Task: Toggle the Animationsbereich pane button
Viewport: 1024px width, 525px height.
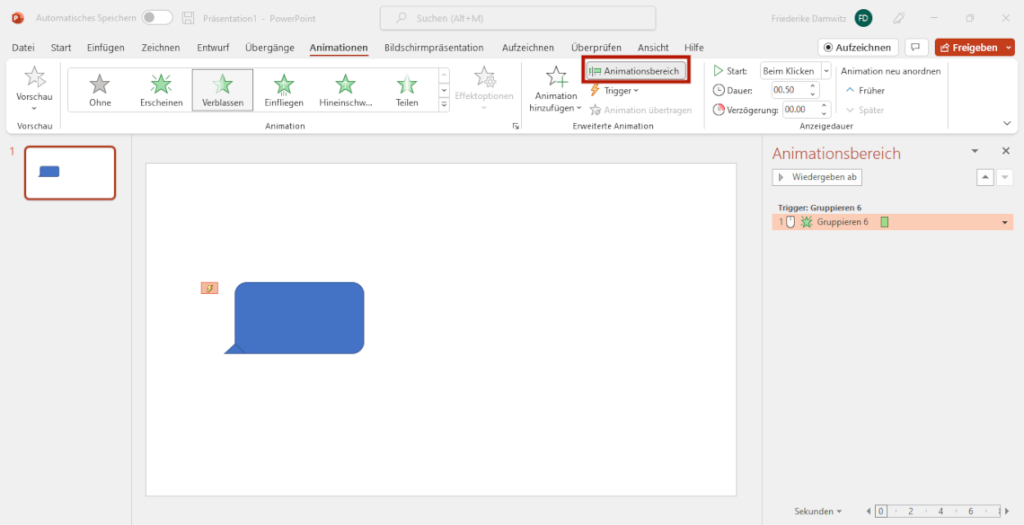Action: (x=636, y=71)
